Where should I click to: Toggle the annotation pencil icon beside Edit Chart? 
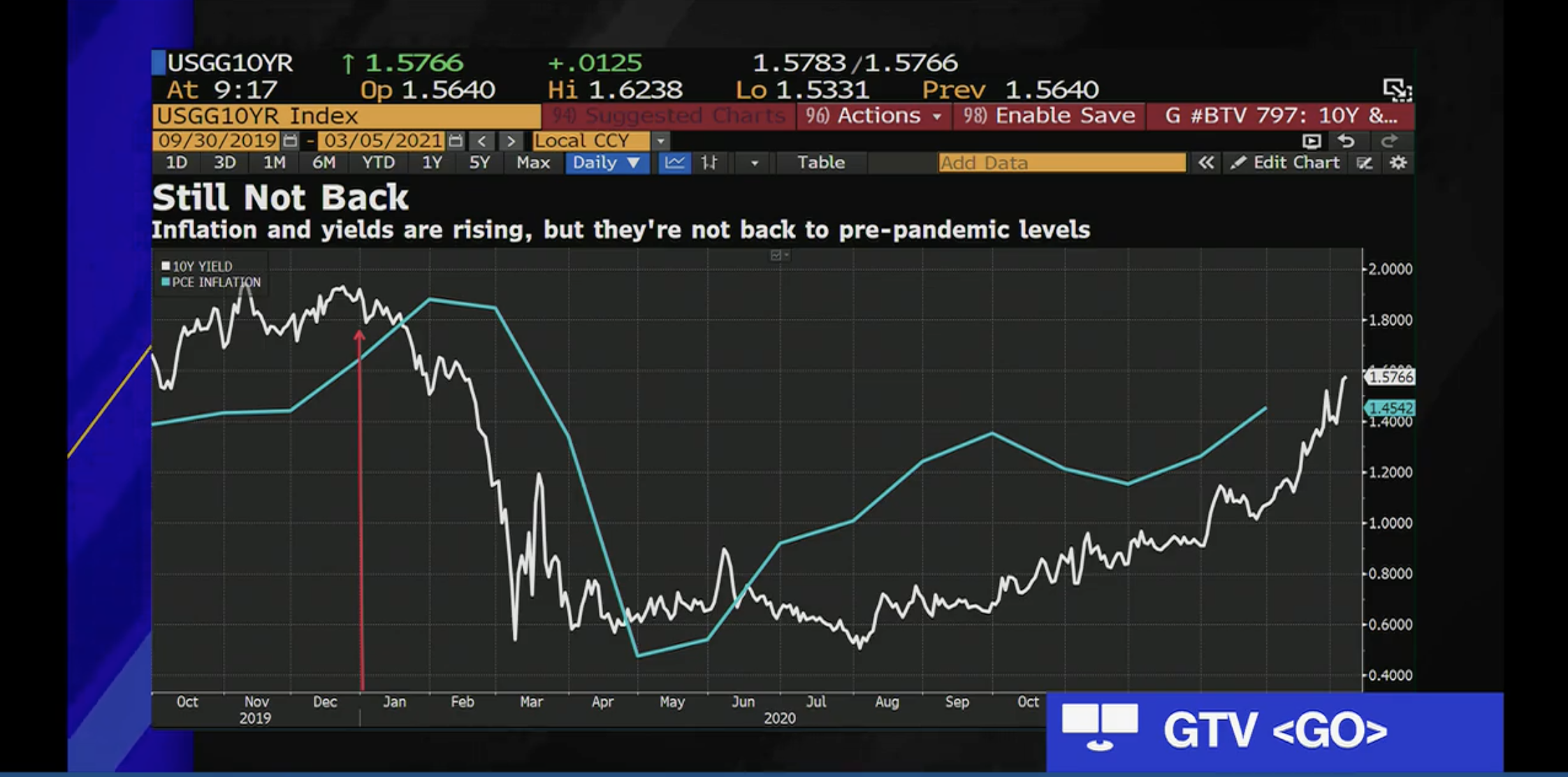[1364, 163]
